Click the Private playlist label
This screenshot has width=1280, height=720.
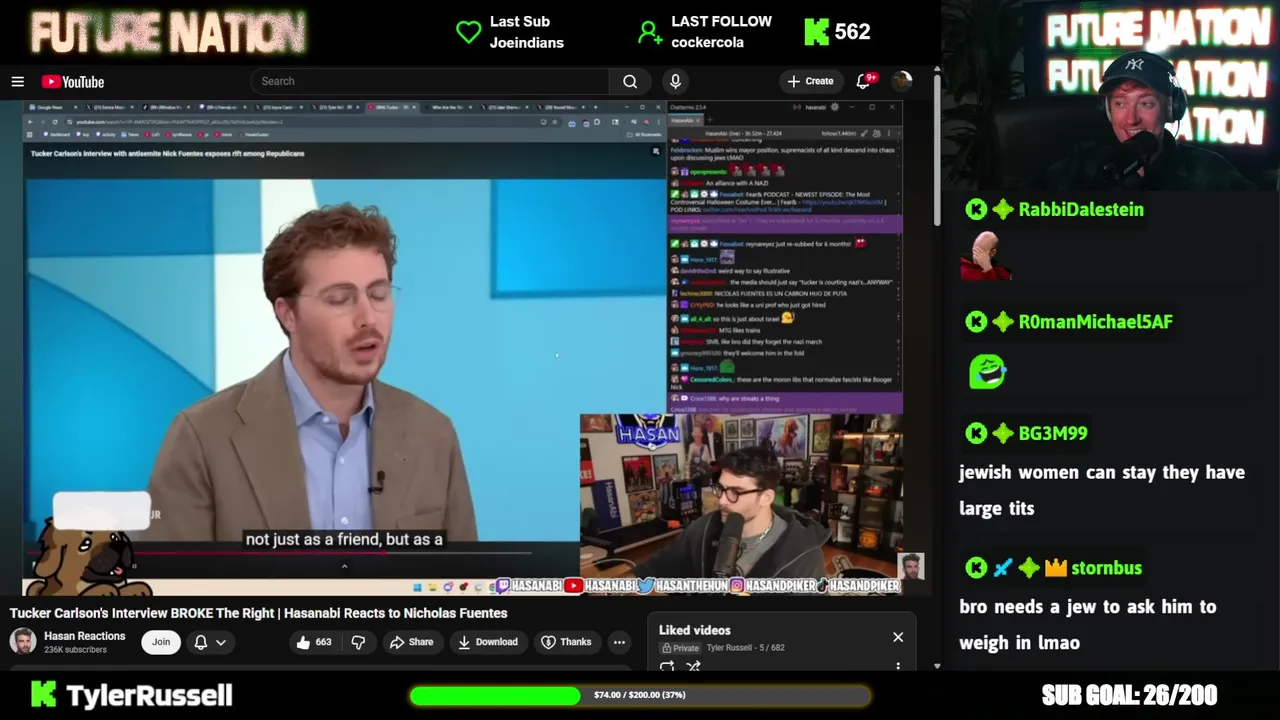tap(680, 648)
